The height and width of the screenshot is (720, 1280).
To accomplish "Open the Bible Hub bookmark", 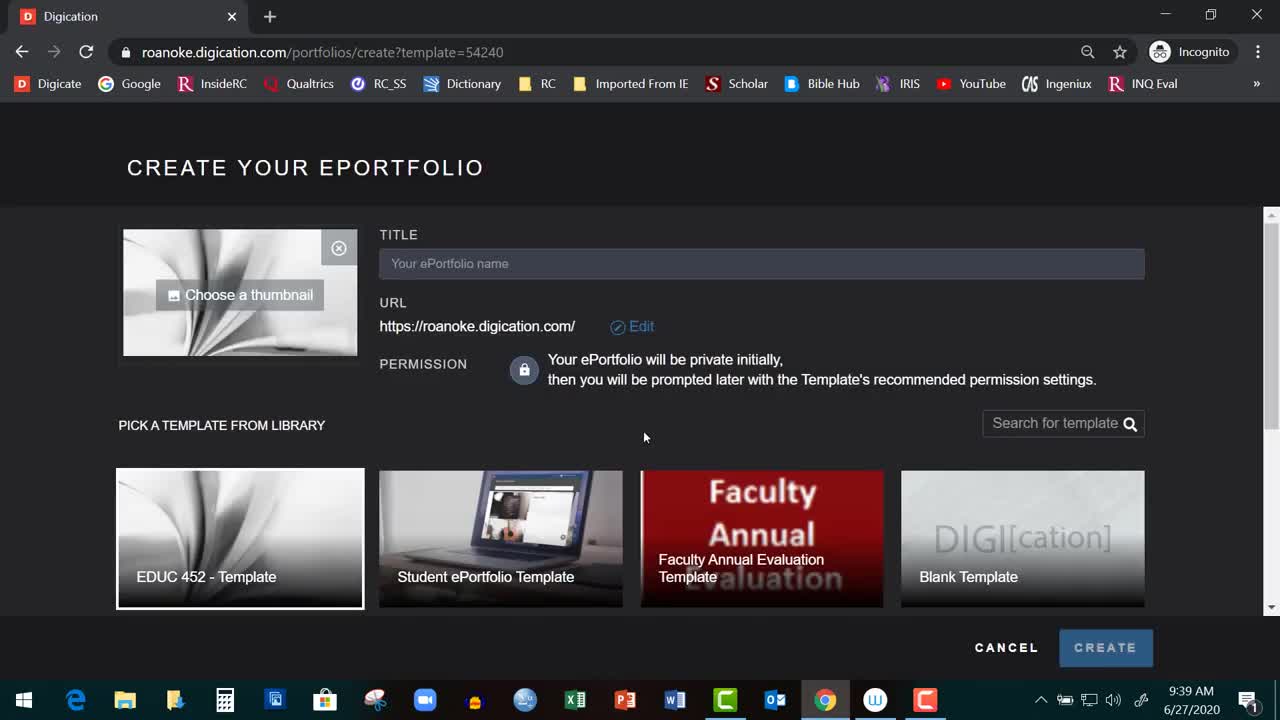I will (x=822, y=84).
